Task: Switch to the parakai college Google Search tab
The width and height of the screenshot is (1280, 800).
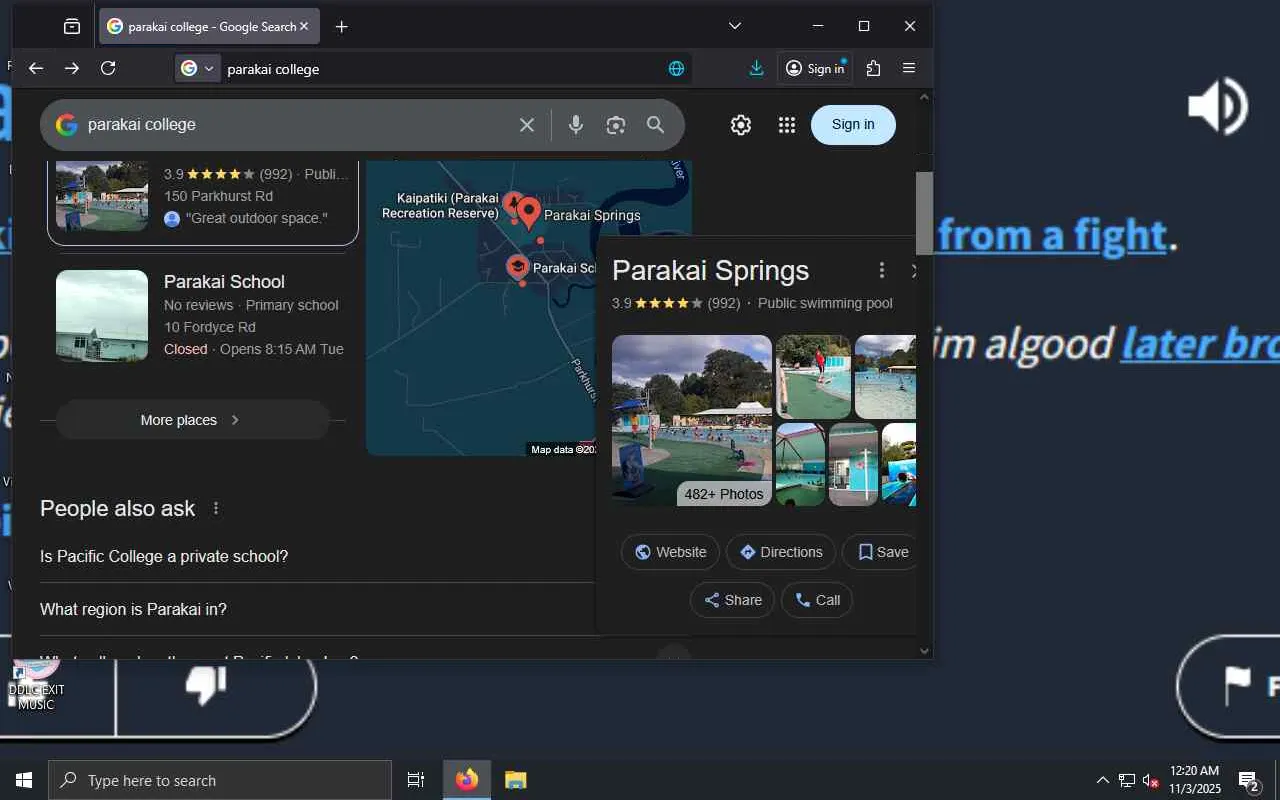Action: tap(209, 27)
